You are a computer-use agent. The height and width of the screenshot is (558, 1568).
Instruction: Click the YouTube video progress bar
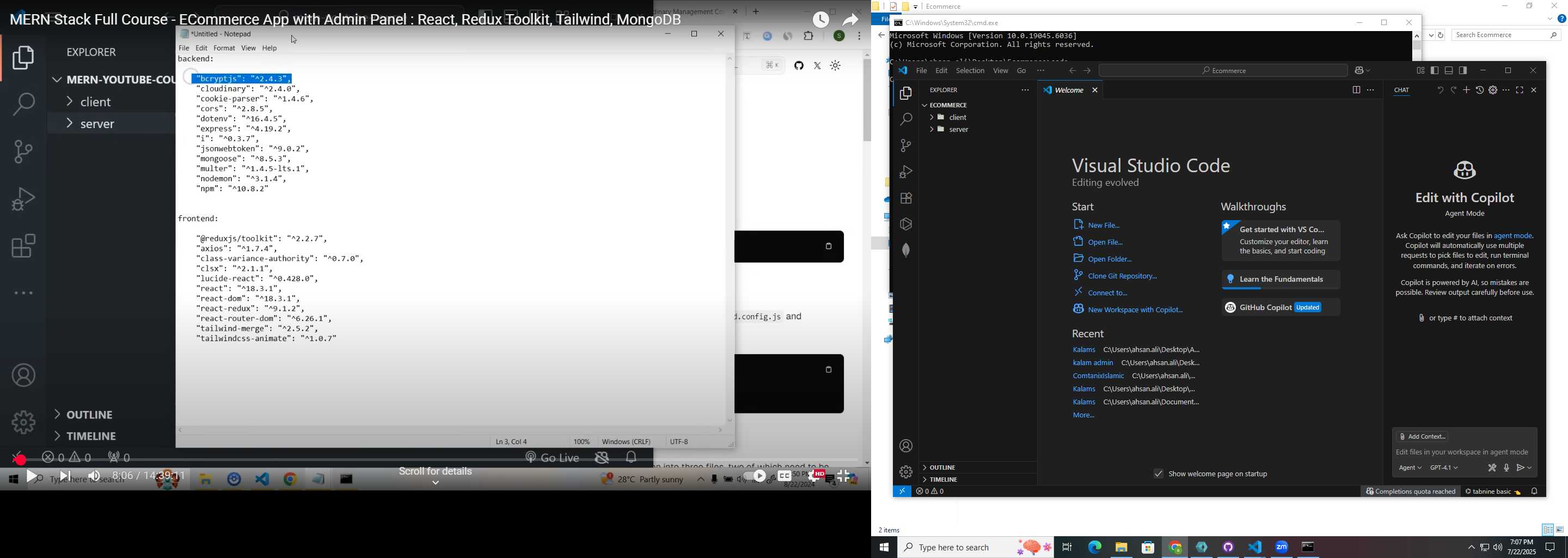(436, 459)
